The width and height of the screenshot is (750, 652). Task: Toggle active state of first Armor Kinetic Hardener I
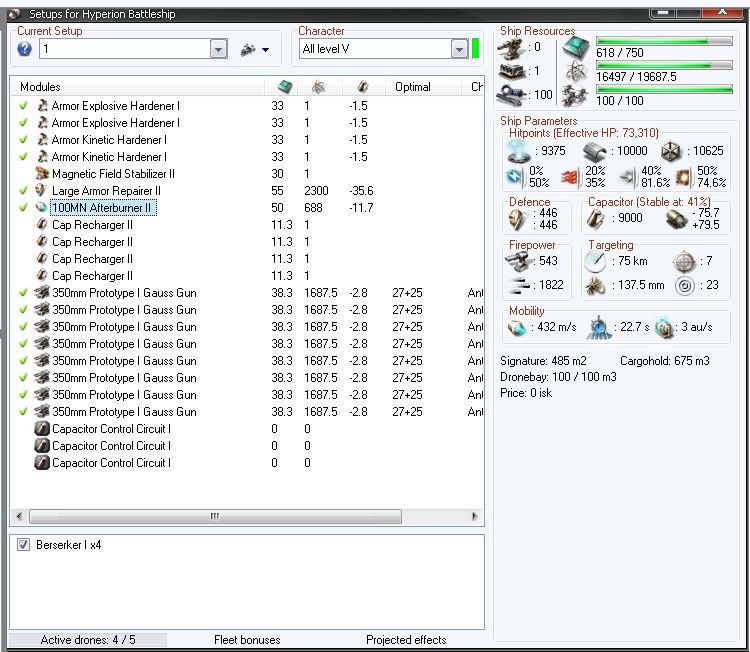[23, 140]
